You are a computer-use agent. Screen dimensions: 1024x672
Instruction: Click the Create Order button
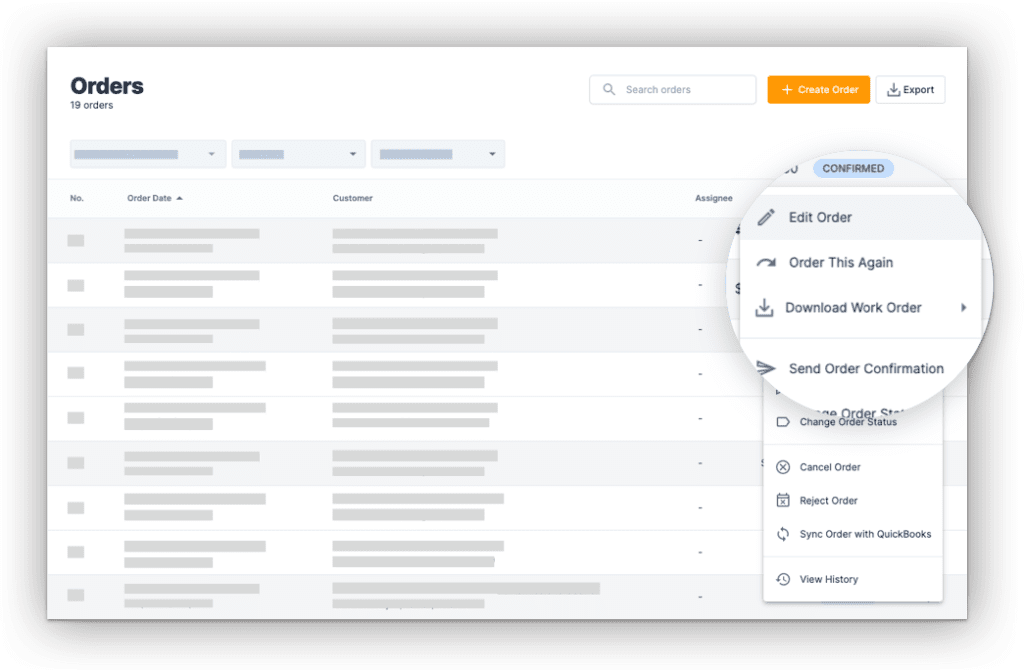[818, 89]
